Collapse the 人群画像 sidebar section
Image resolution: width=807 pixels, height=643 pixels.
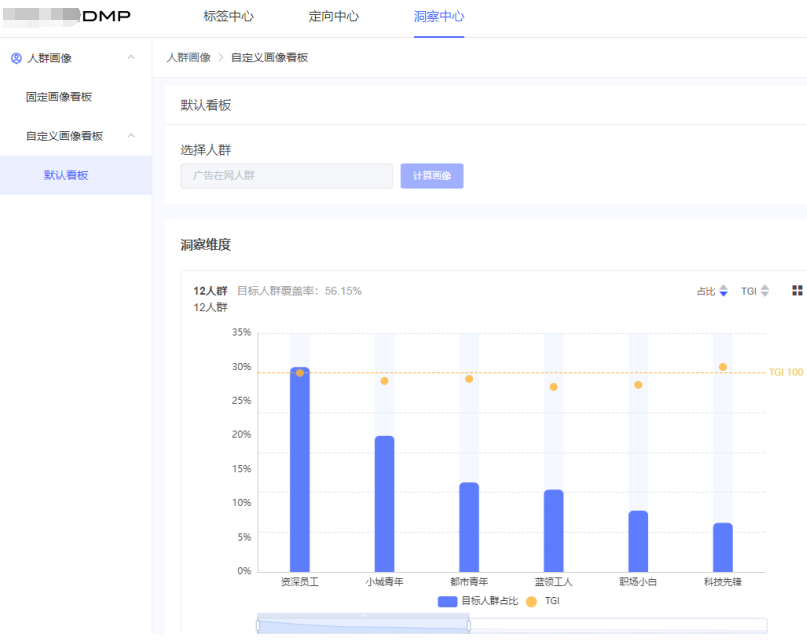131,58
